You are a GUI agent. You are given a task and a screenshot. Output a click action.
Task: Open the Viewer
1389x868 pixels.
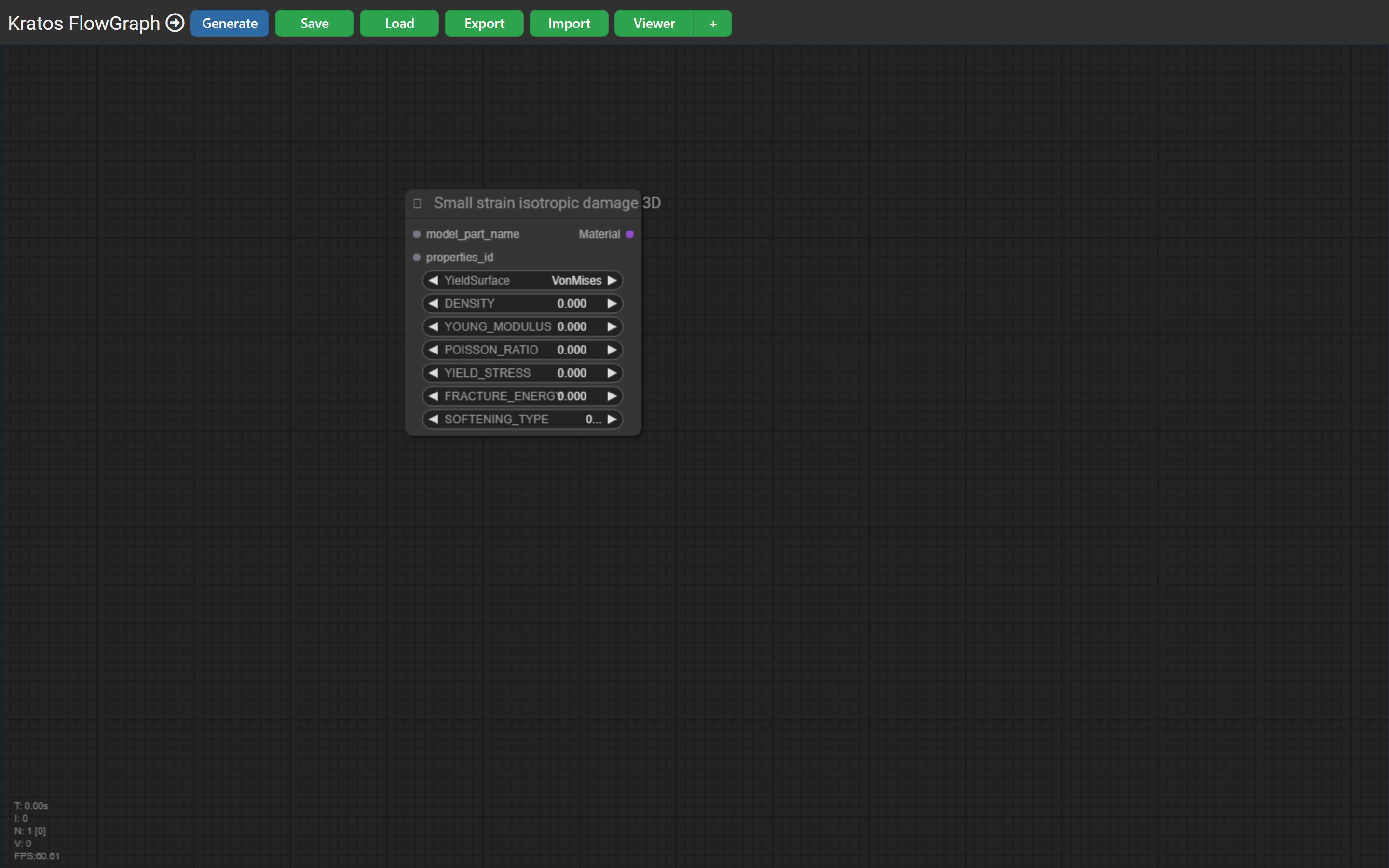(654, 23)
